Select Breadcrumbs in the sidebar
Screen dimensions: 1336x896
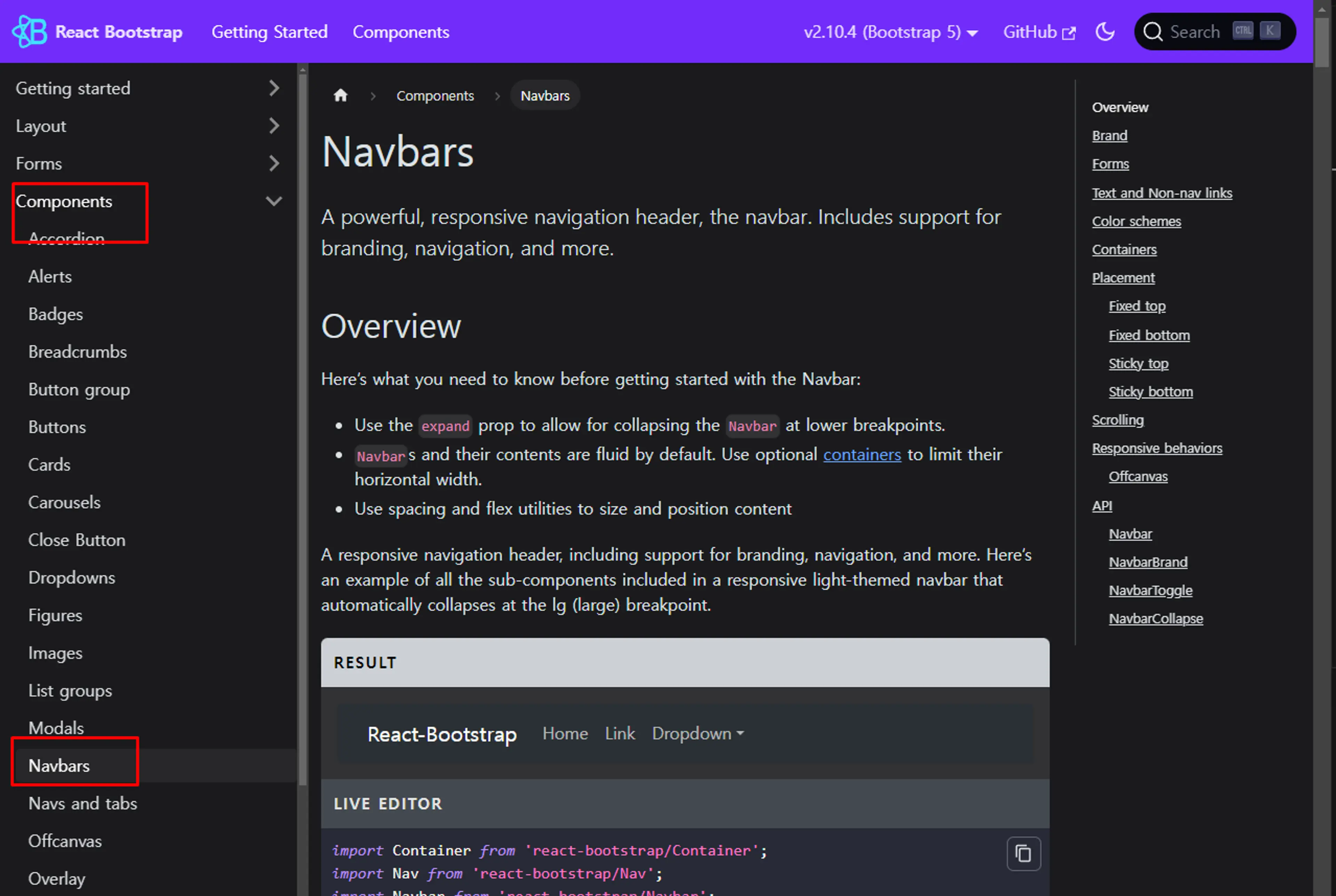point(78,352)
